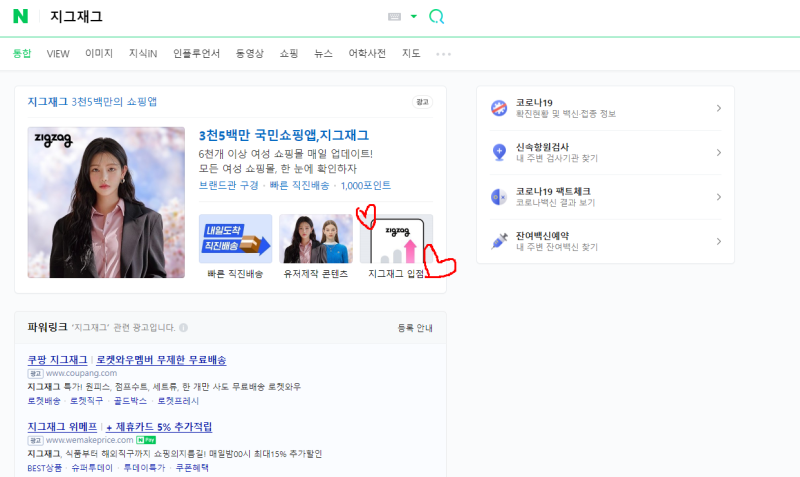Follow the BEST상품 sublink
Viewport: 800px width, 477px height.
coord(45,468)
